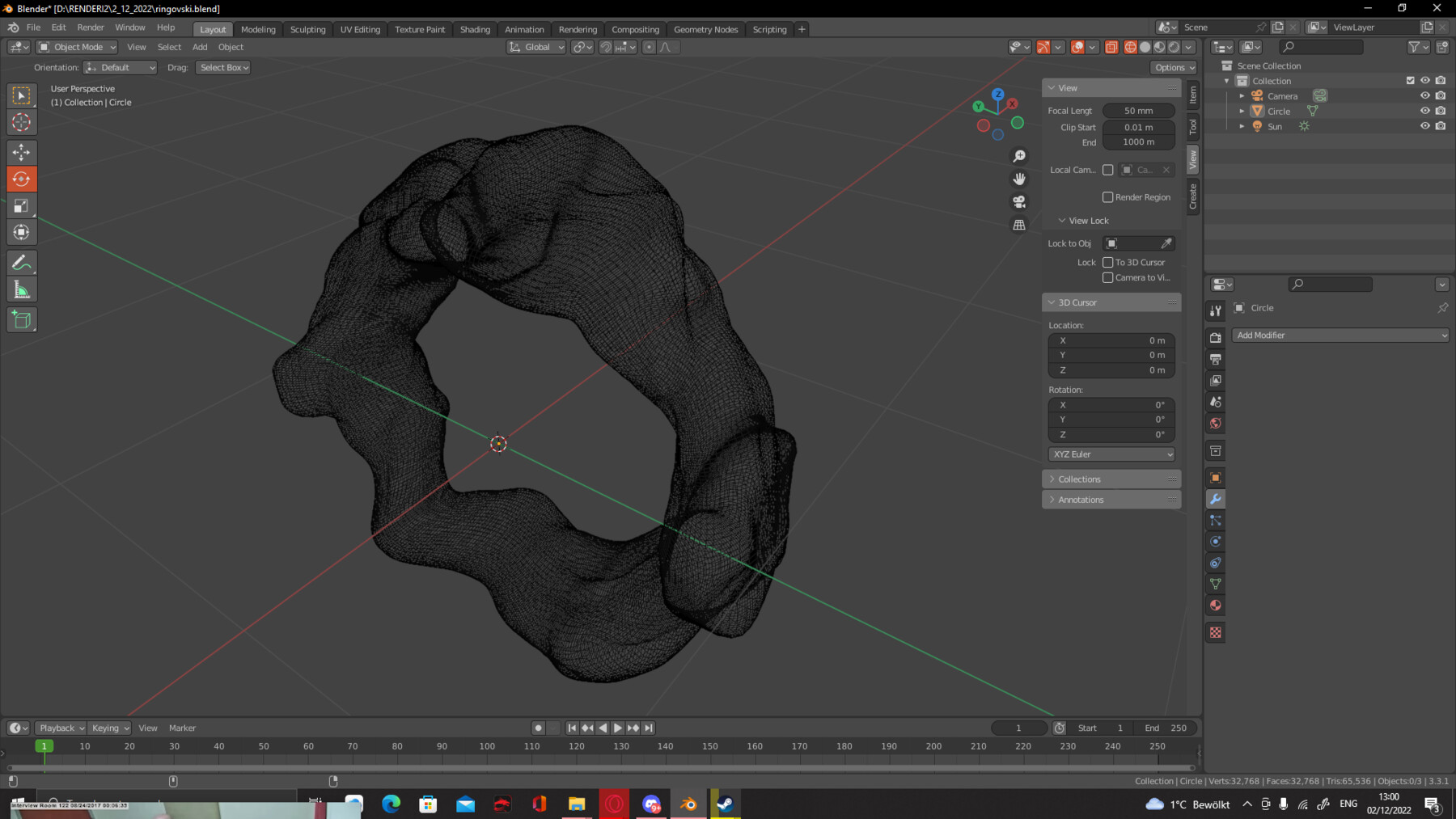Enable the Render Region checkbox

point(1108,196)
